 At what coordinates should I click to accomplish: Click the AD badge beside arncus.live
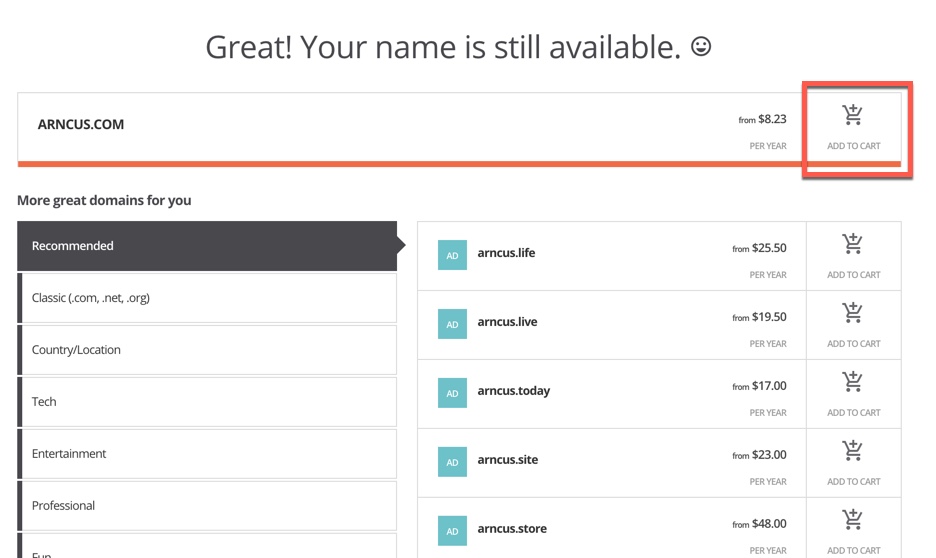click(452, 324)
